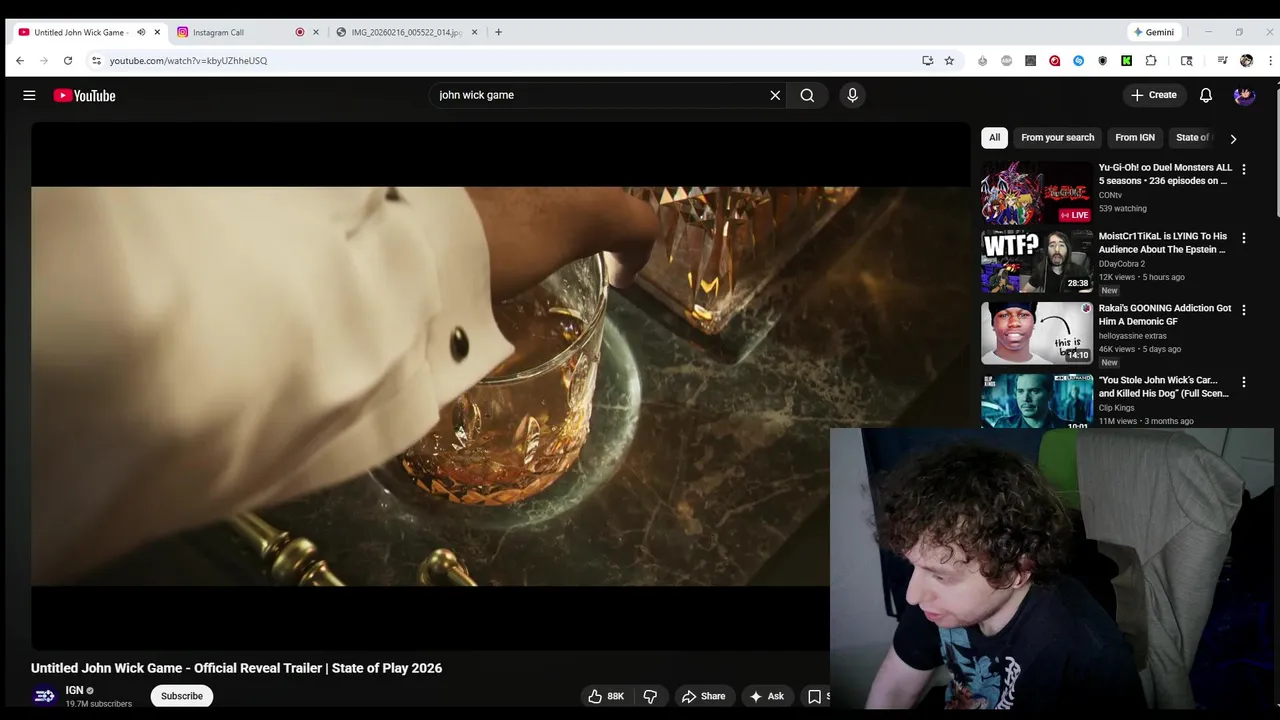The width and height of the screenshot is (1280, 720).
Task: Open "MoistCr1TiKaL is LYING" video title
Action: point(1163,243)
